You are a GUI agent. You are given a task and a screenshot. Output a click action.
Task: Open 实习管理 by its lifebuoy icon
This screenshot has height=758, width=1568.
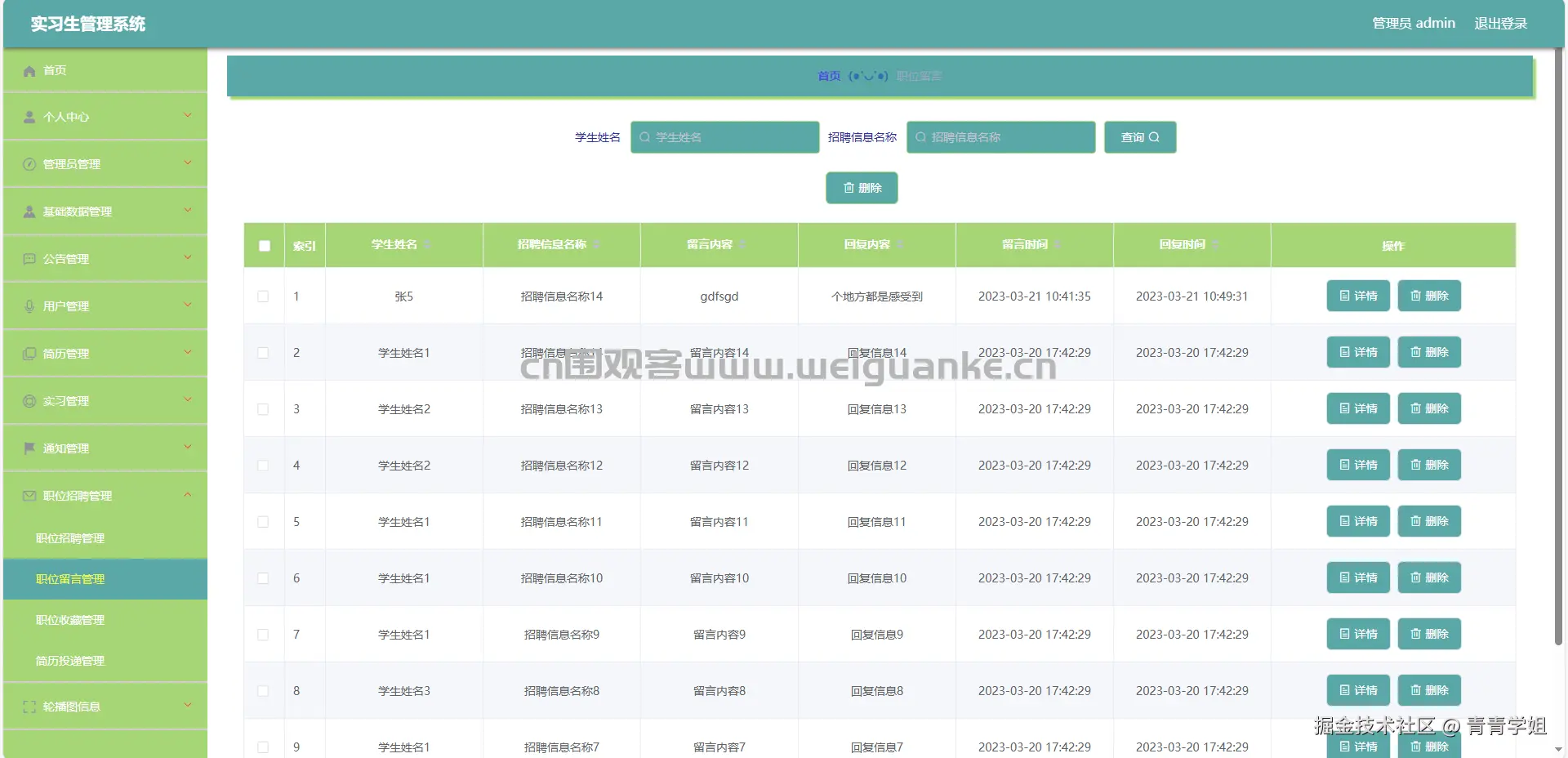tap(29, 401)
